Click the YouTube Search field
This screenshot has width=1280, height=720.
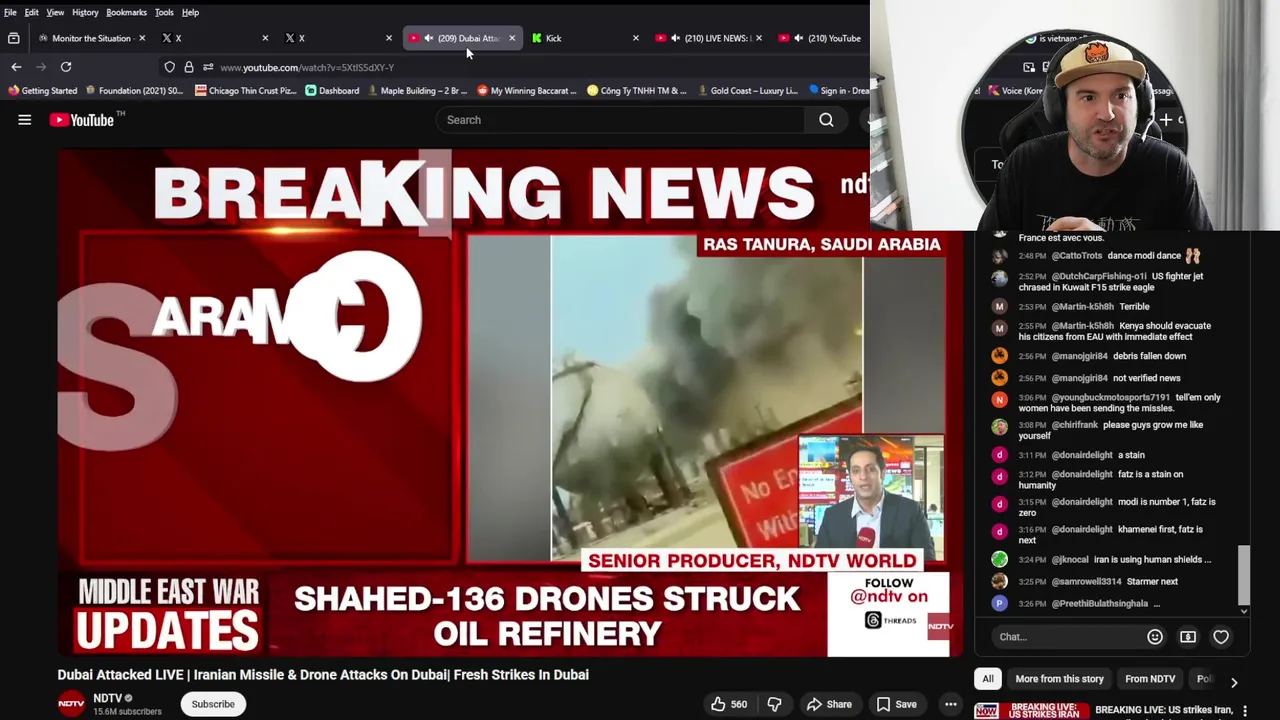click(620, 120)
